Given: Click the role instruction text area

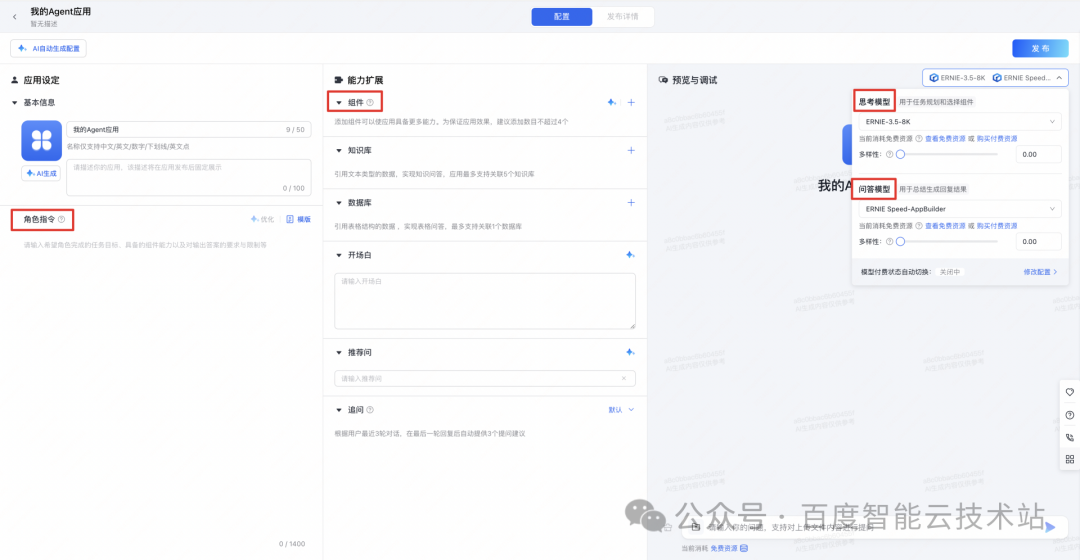Looking at the screenshot, I should click(161, 386).
